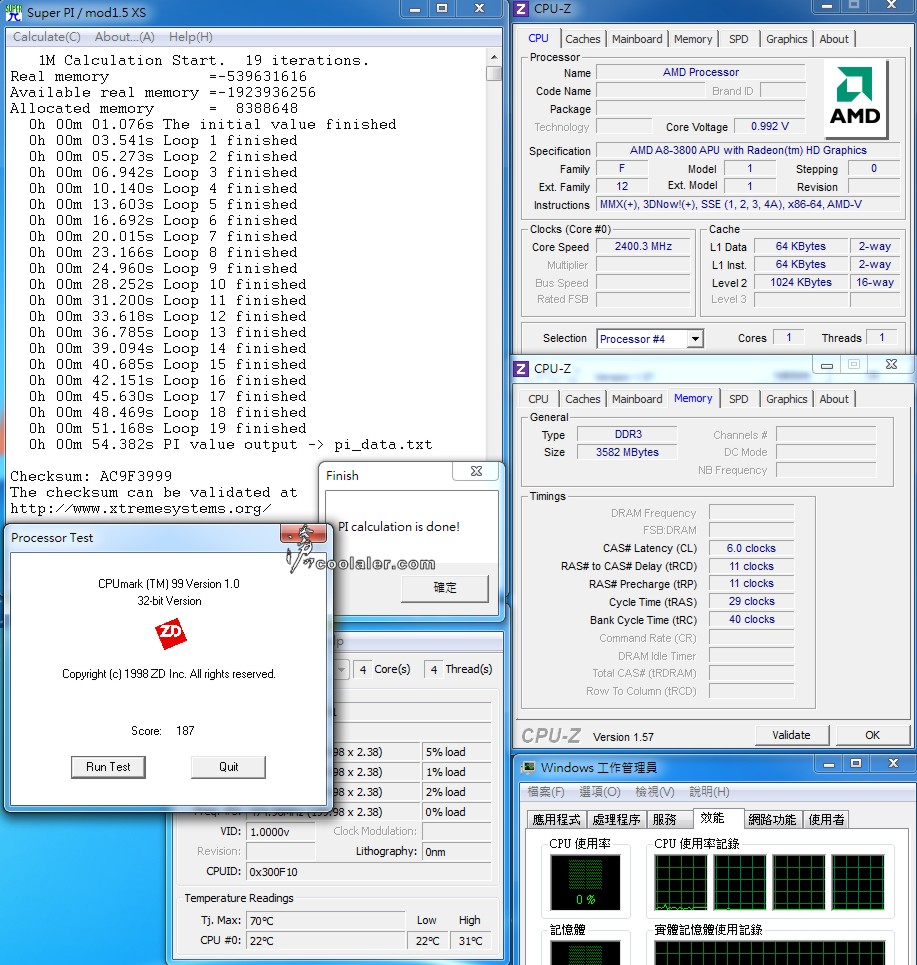This screenshot has height=965, width=917.
Task: Click the red ZD logo in Processor Test
Action: (x=170, y=634)
